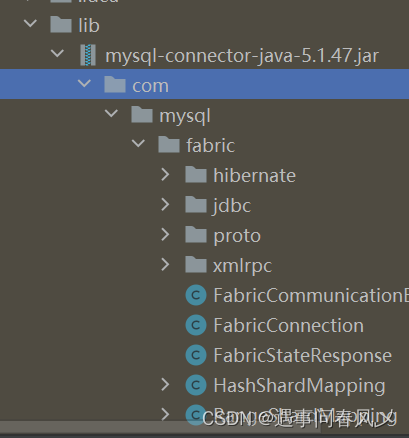The height and width of the screenshot is (438, 409).
Task: Expand the HashShardMapping class chevron
Action: pos(165,385)
